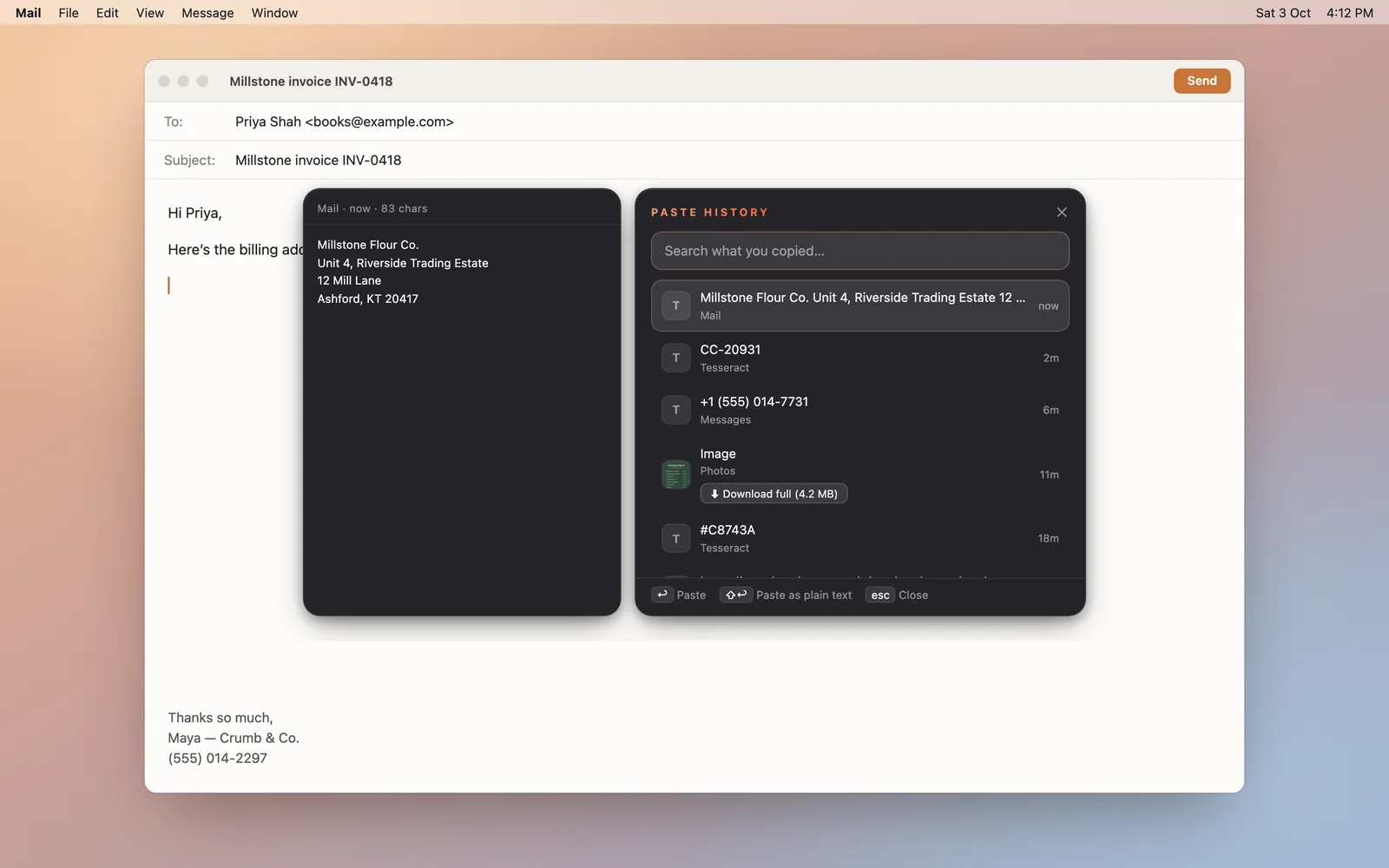Click Paste as plain text label
This screenshot has height=868, width=1389.
[x=804, y=595]
